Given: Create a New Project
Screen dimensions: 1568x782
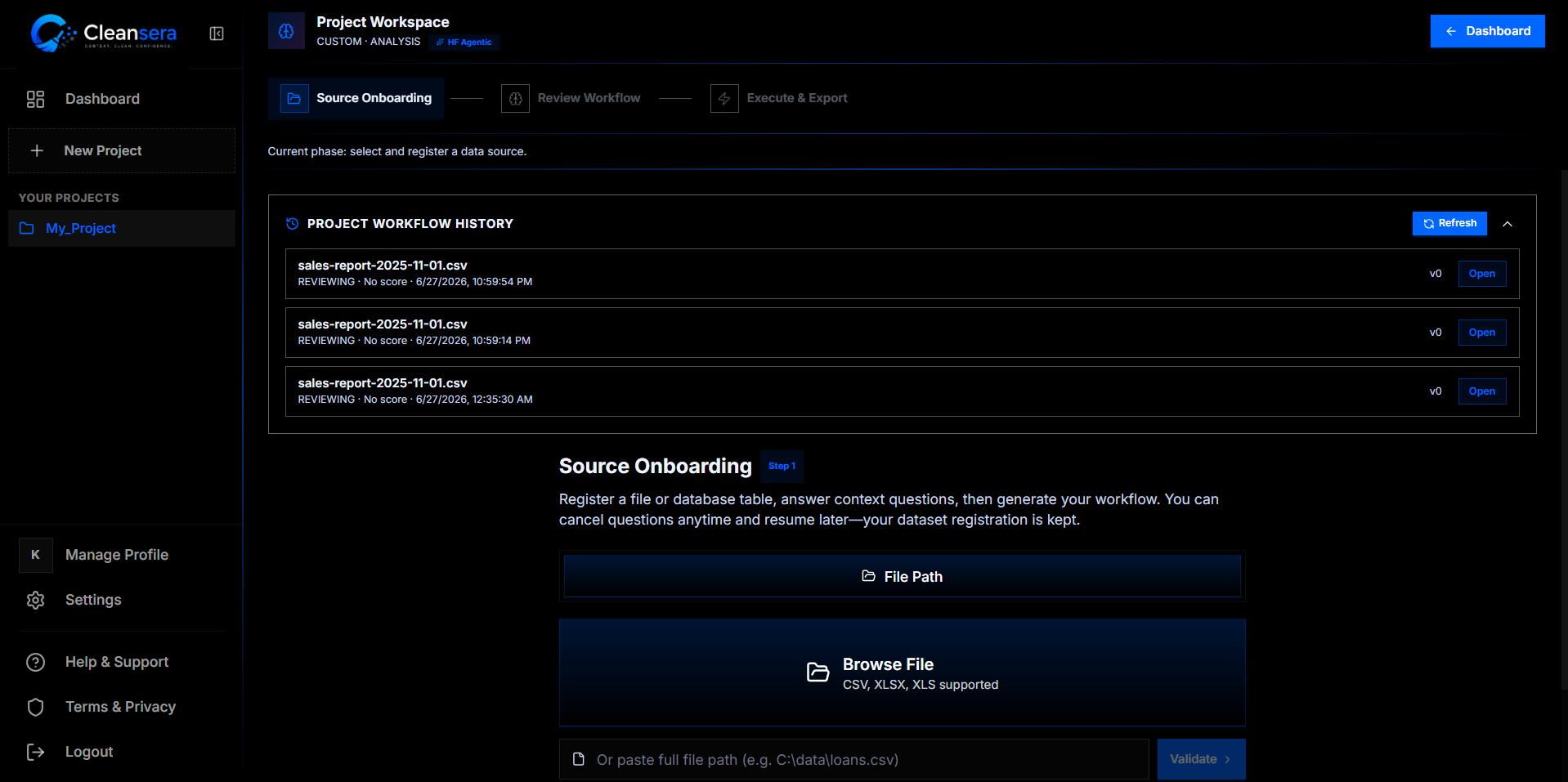Looking at the screenshot, I should pos(121,150).
